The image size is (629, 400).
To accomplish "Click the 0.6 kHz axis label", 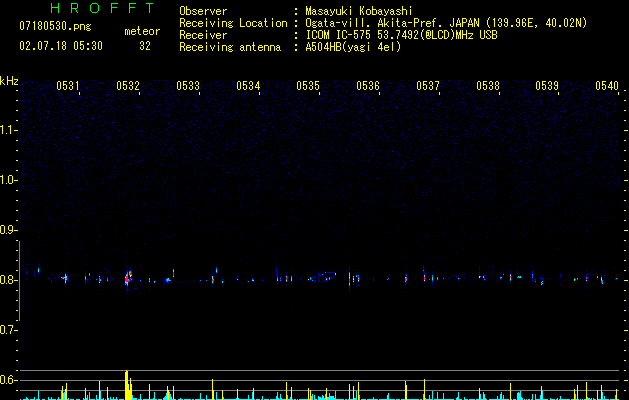I will coord(8,380).
